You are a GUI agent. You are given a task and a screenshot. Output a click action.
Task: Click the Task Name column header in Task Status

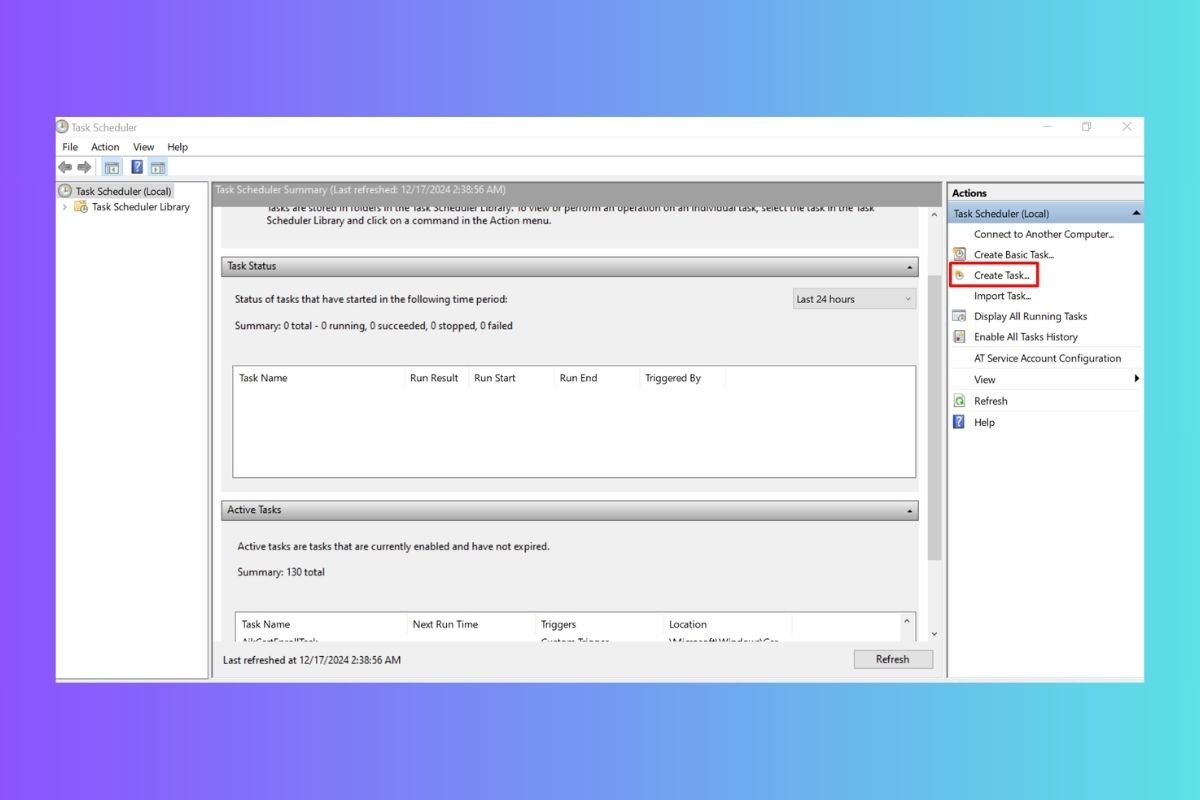click(x=319, y=378)
